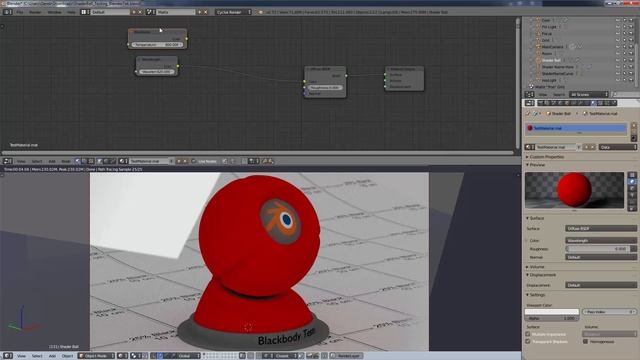Open the Particles properties tab
This screenshot has height=360, width=640.
point(607,103)
